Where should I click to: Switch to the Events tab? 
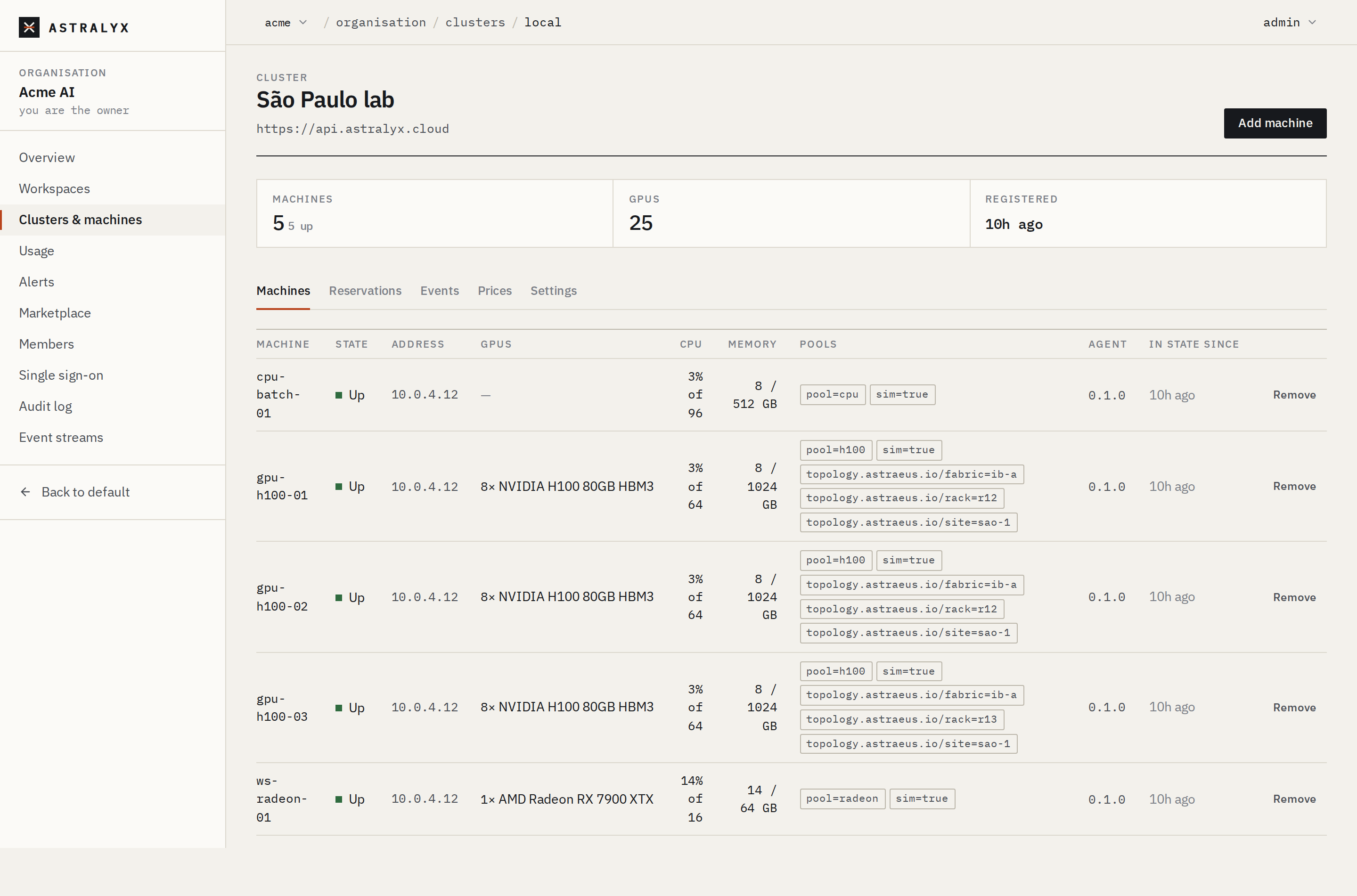[x=440, y=290]
